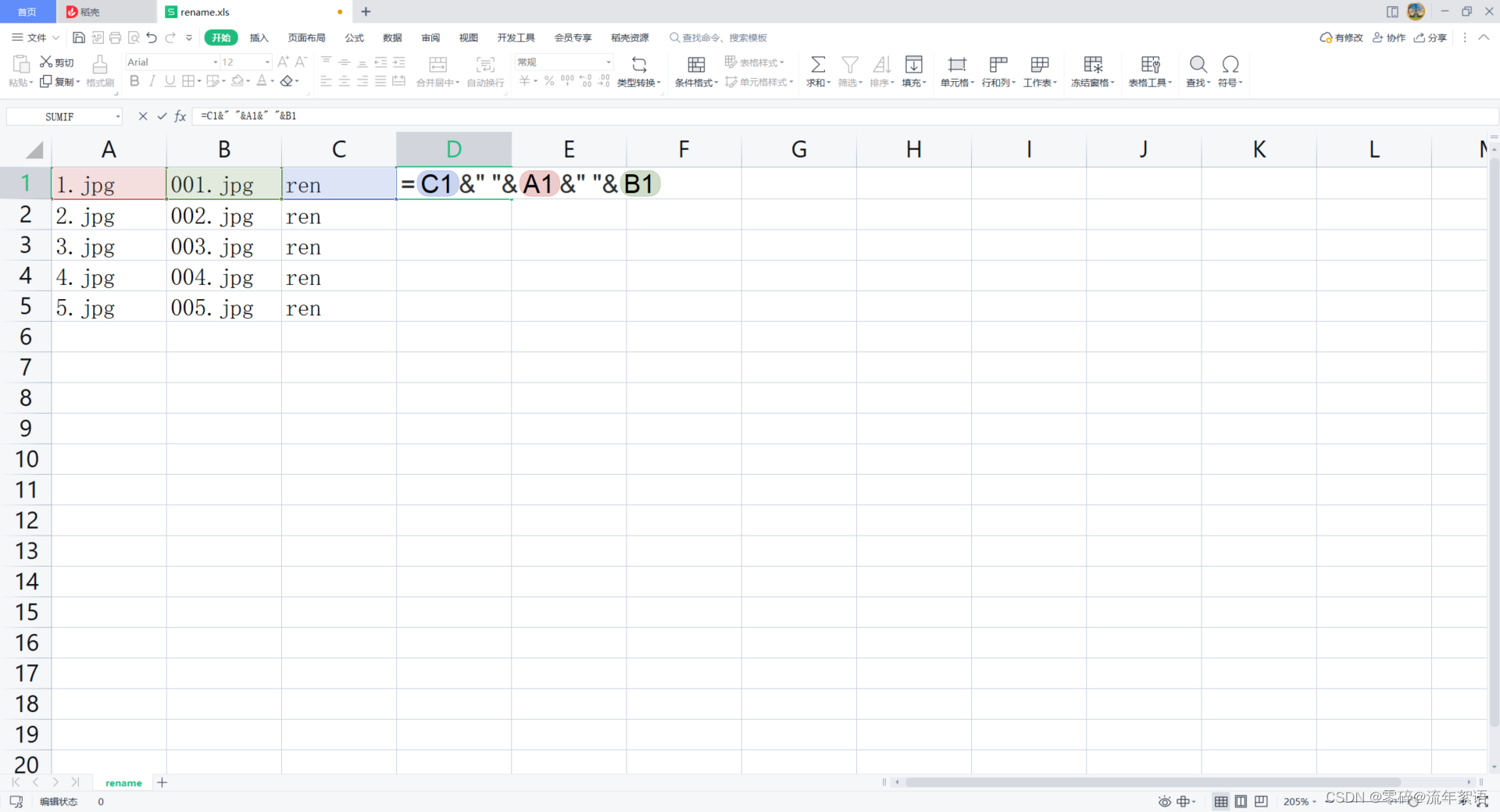This screenshot has height=812, width=1500.
Task: Open the number format 常规 dropdown
Action: (x=609, y=62)
